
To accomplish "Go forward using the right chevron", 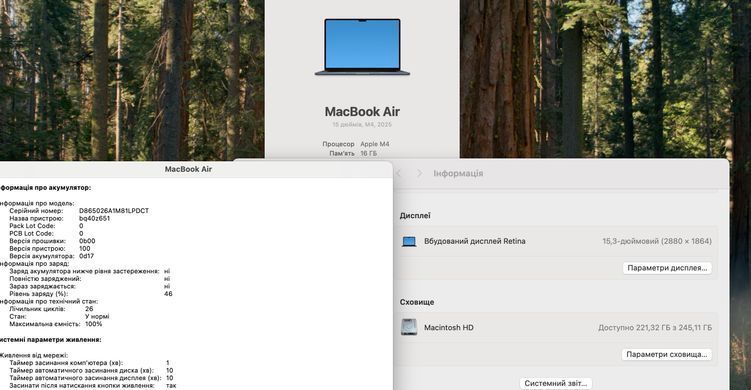I will pyautogui.click(x=419, y=173).
